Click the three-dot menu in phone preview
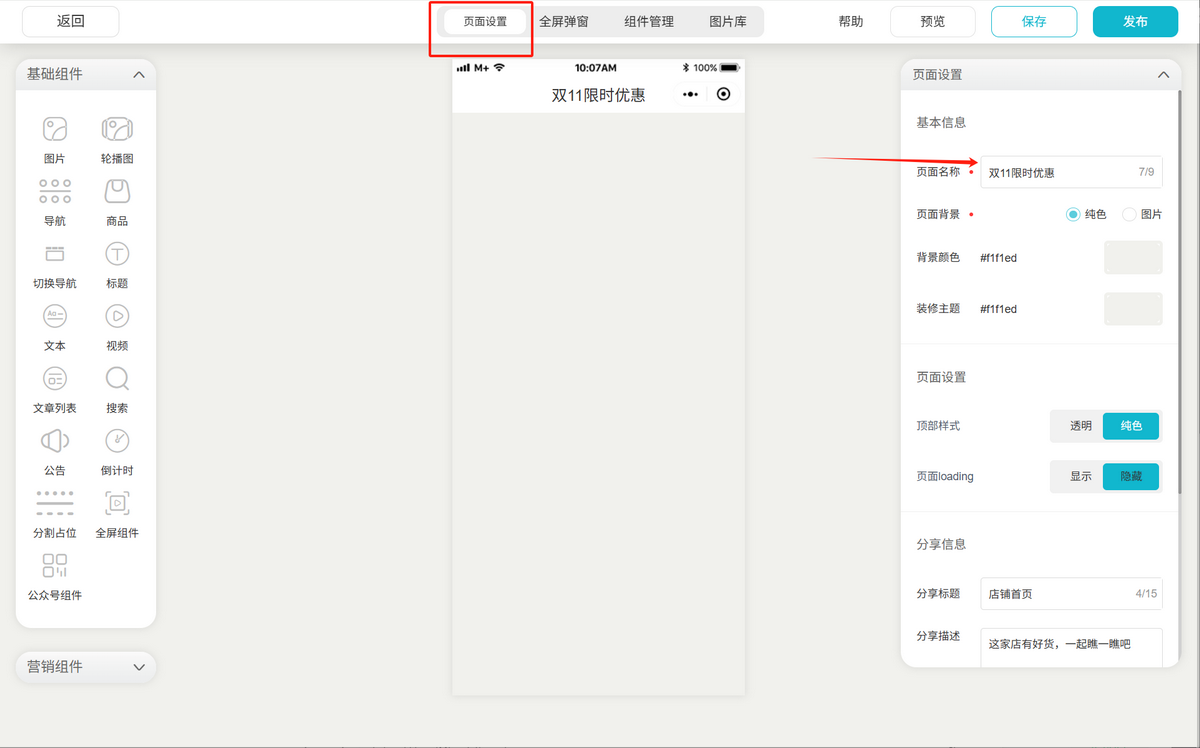1200x748 pixels. point(690,94)
